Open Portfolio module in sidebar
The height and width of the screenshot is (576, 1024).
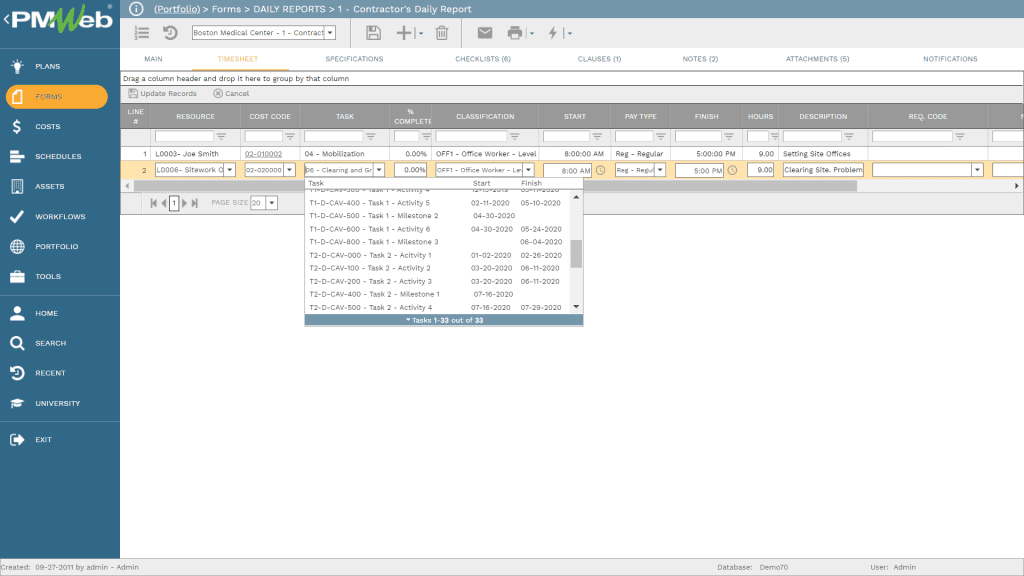56,247
